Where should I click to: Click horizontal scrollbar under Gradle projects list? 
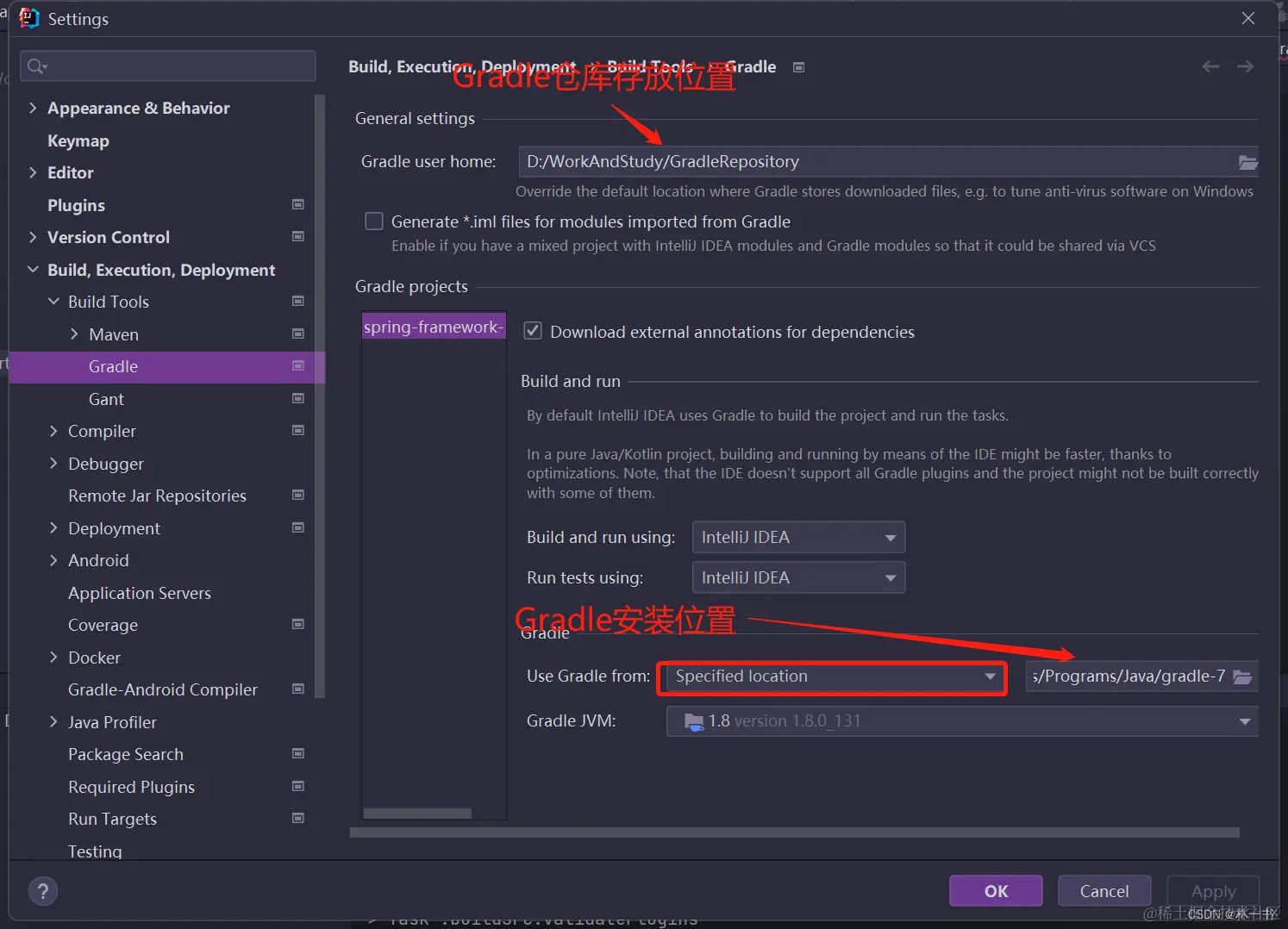[x=417, y=814]
